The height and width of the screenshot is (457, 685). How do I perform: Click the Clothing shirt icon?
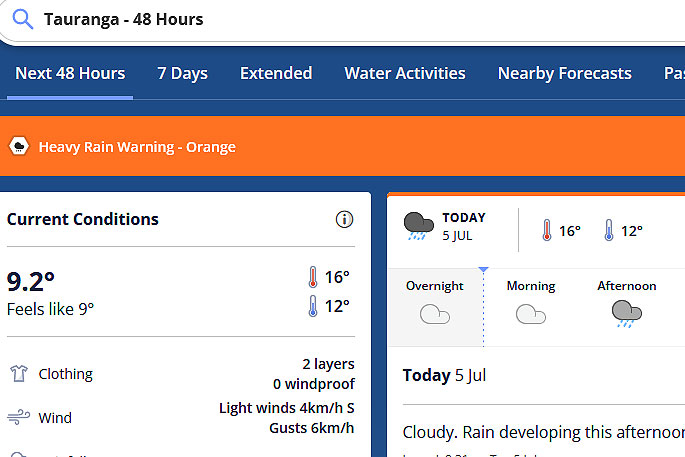19,374
